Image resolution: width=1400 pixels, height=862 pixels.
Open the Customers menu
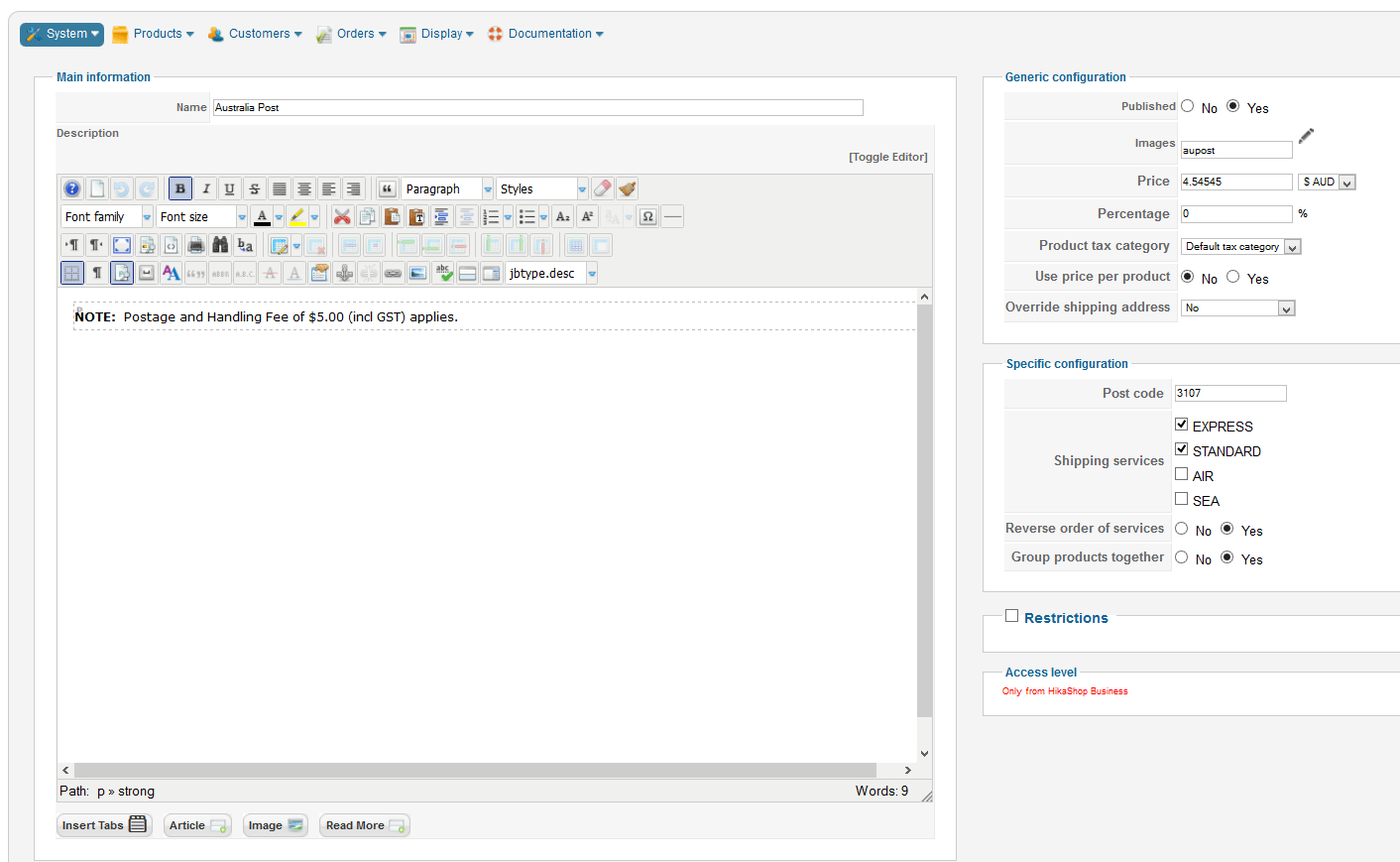[x=255, y=34]
